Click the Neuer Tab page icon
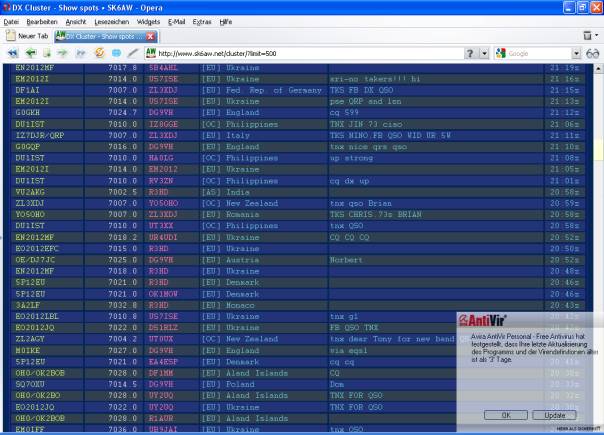 pyautogui.click(x=11, y=36)
